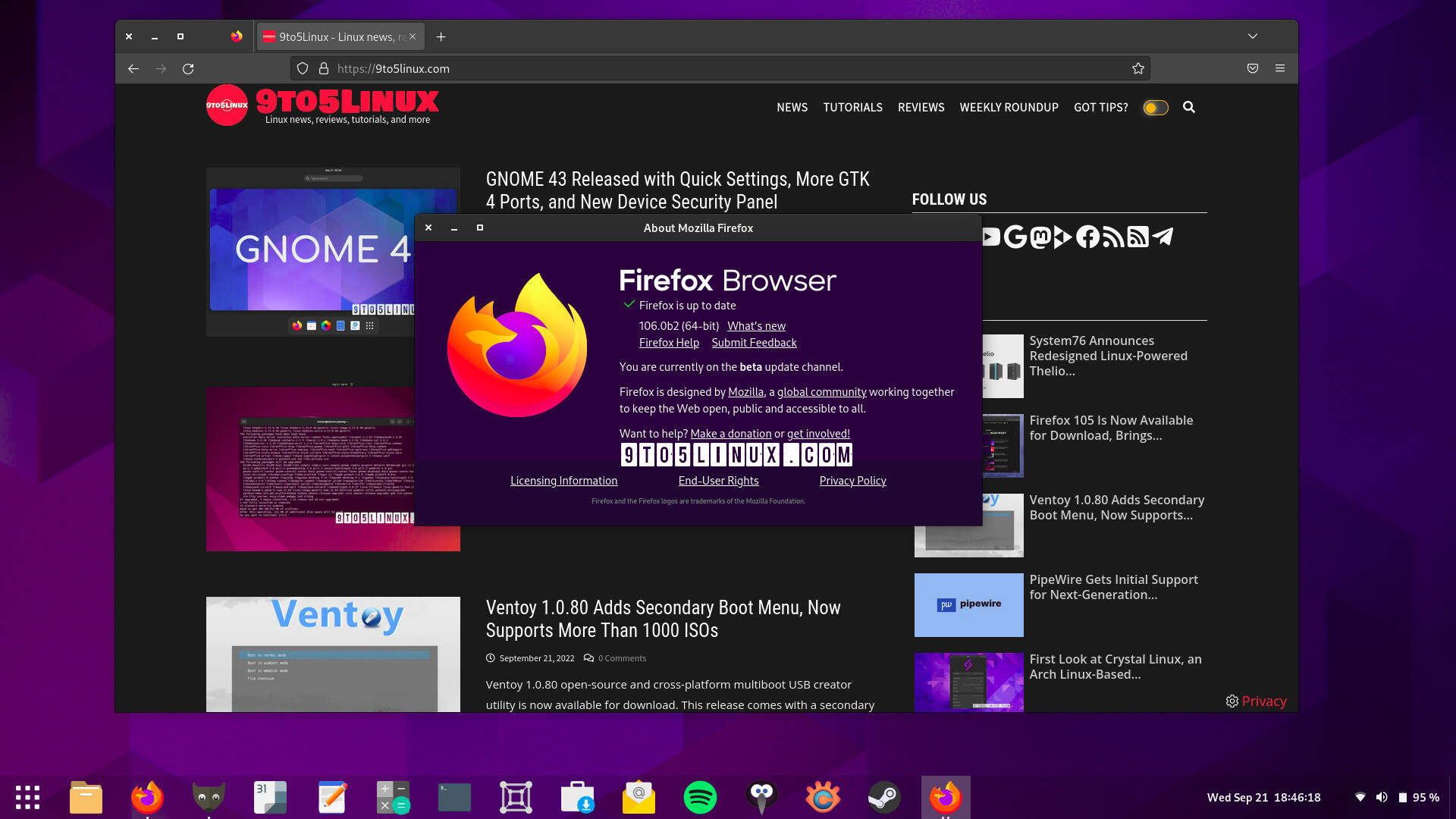
Task: Click the Ventoy article thumbnail image
Action: [x=333, y=654]
